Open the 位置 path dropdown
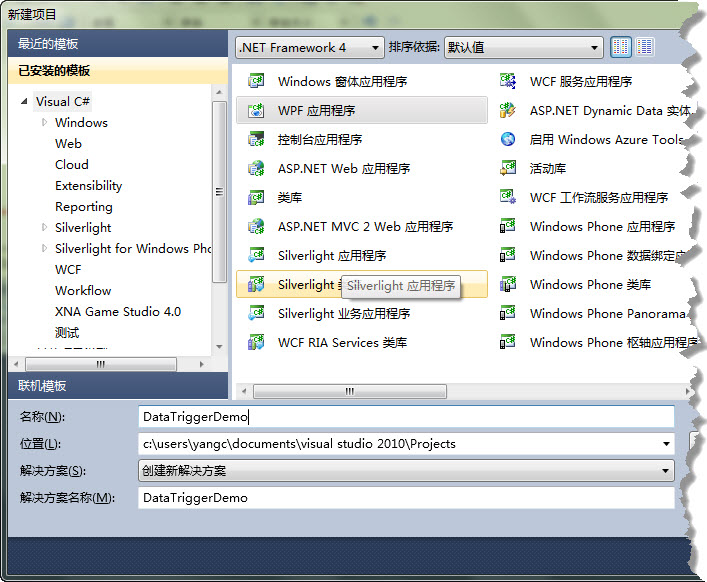This screenshot has width=707, height=582. (666, 444)
